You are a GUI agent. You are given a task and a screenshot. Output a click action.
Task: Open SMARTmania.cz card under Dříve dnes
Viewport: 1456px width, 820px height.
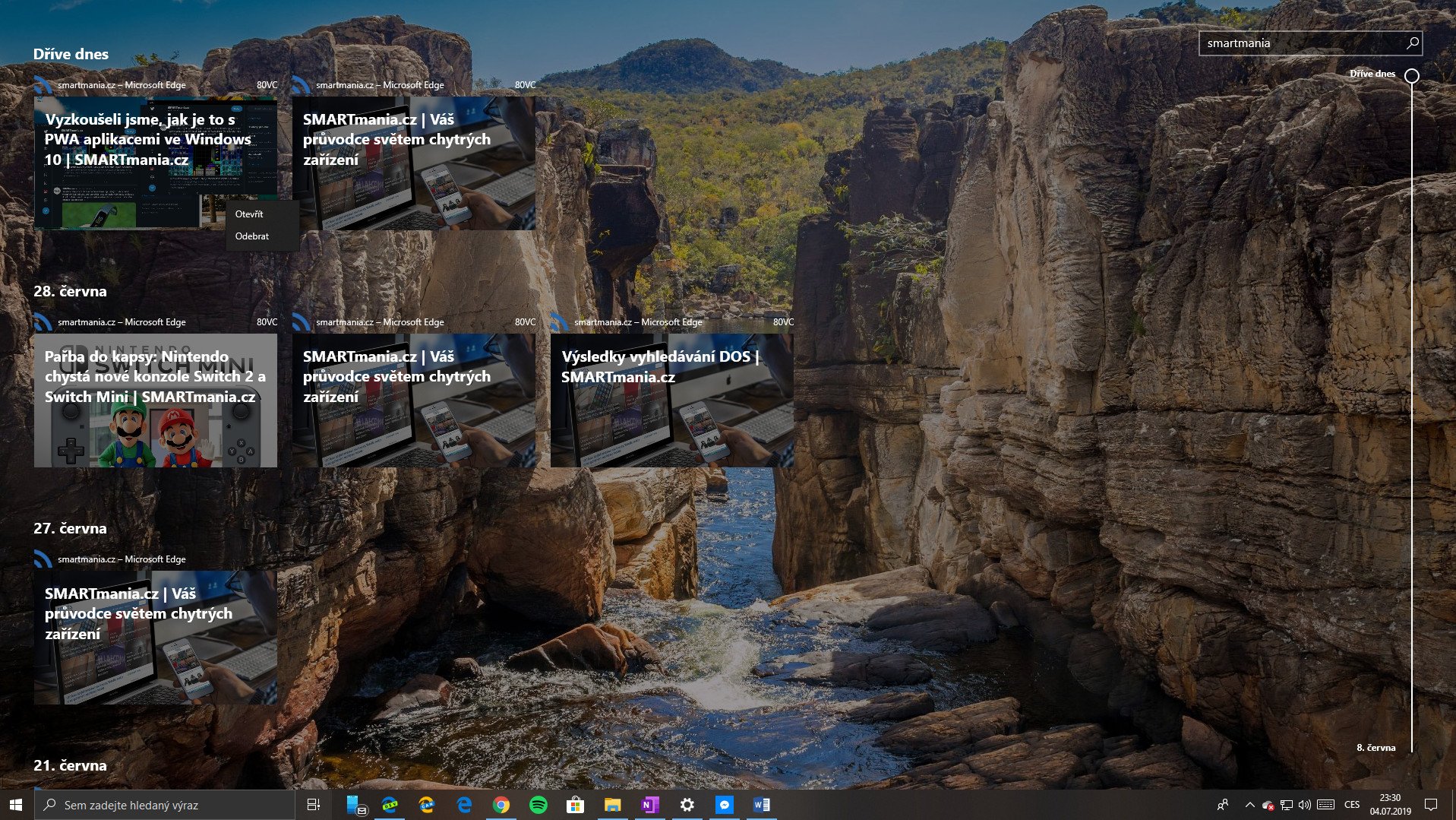414,163
